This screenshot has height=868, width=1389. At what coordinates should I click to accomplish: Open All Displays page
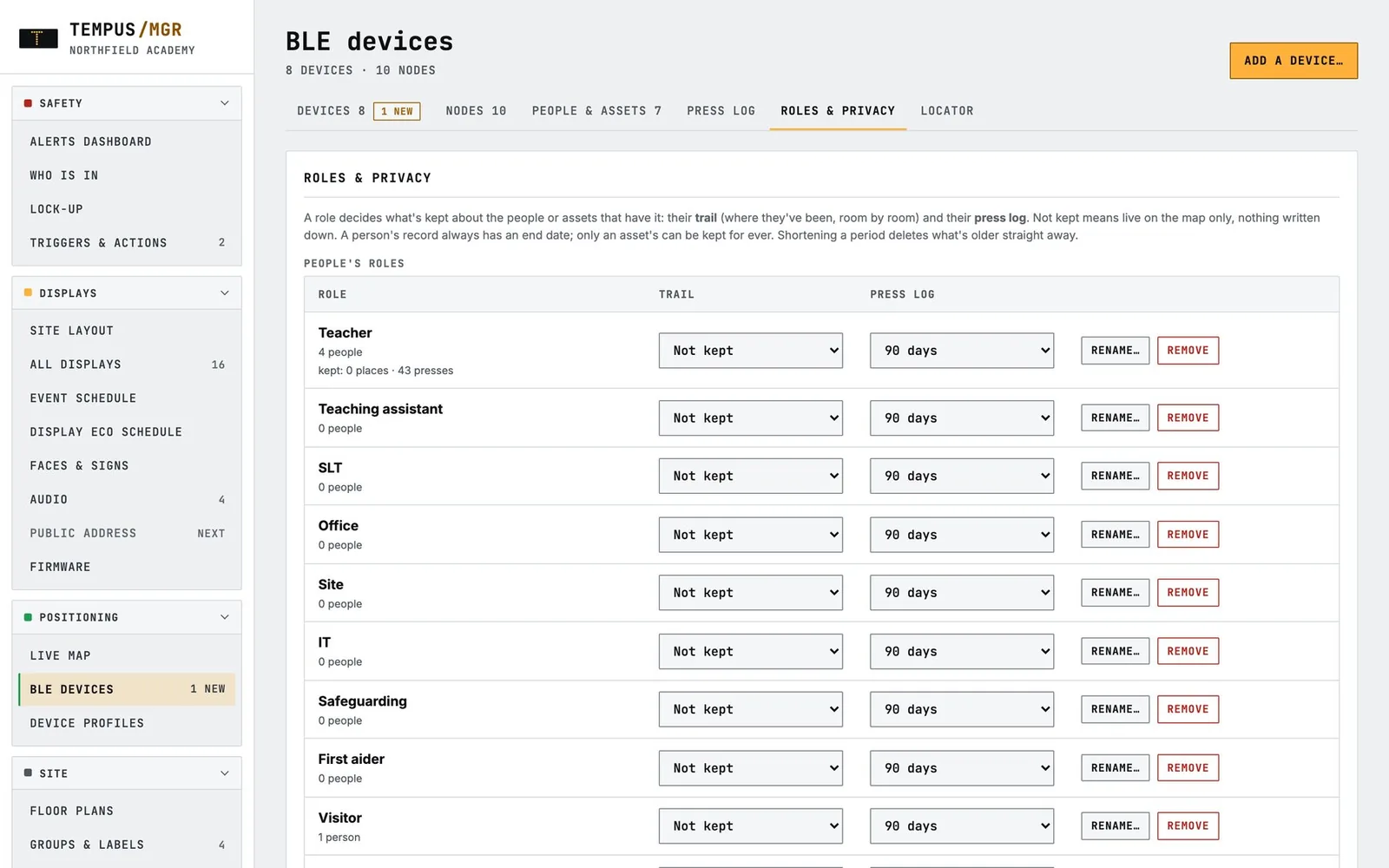127,365
